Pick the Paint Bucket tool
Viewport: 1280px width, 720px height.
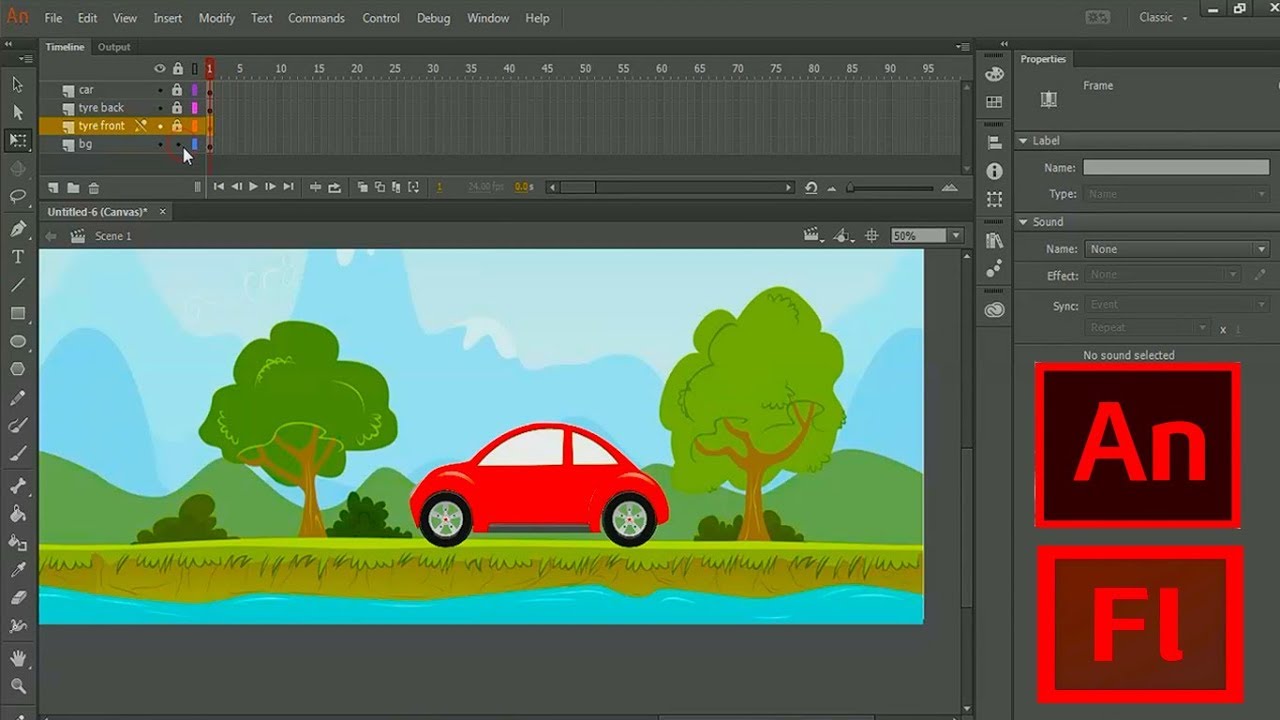click(x=18, y=514)
